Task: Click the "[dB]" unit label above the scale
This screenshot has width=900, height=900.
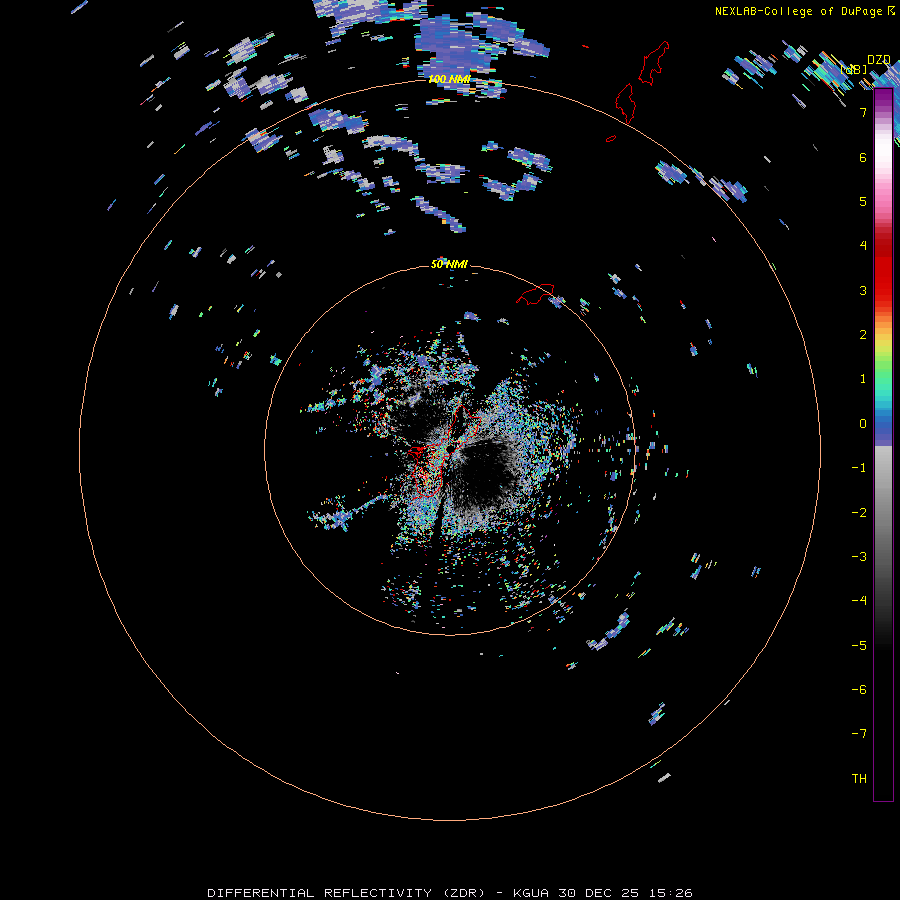Action: pos(854,70)
